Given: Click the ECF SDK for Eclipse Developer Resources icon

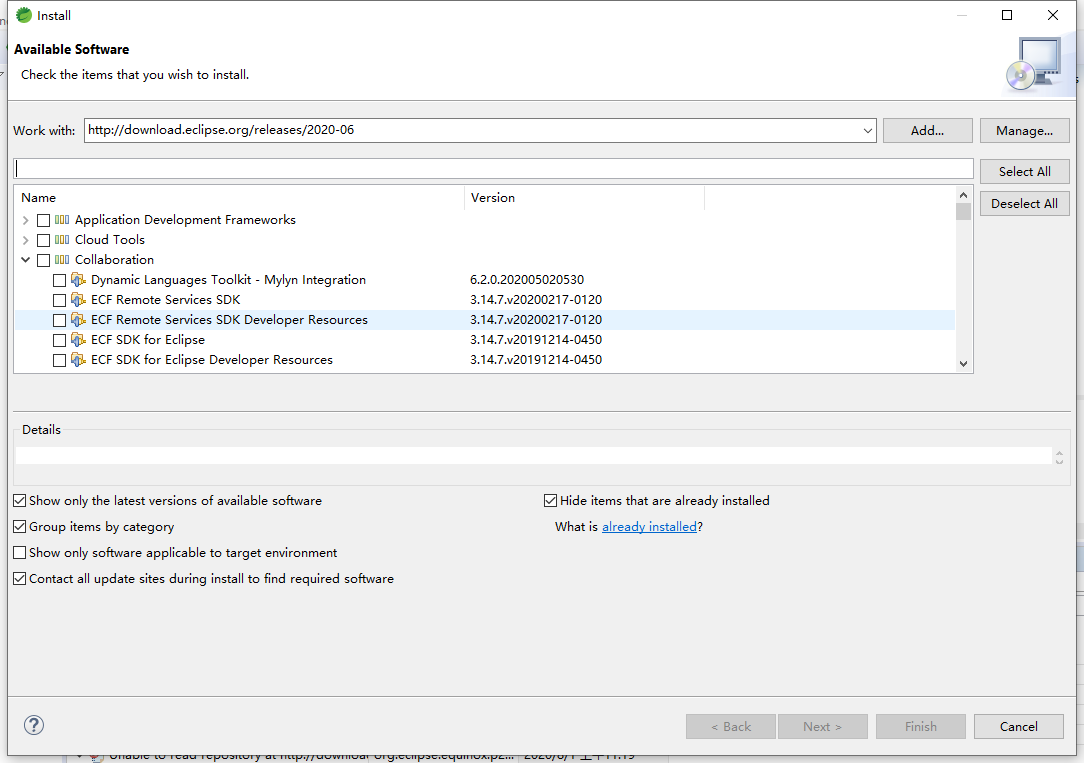Looking at the screenshot, I should tap(79, 360).
